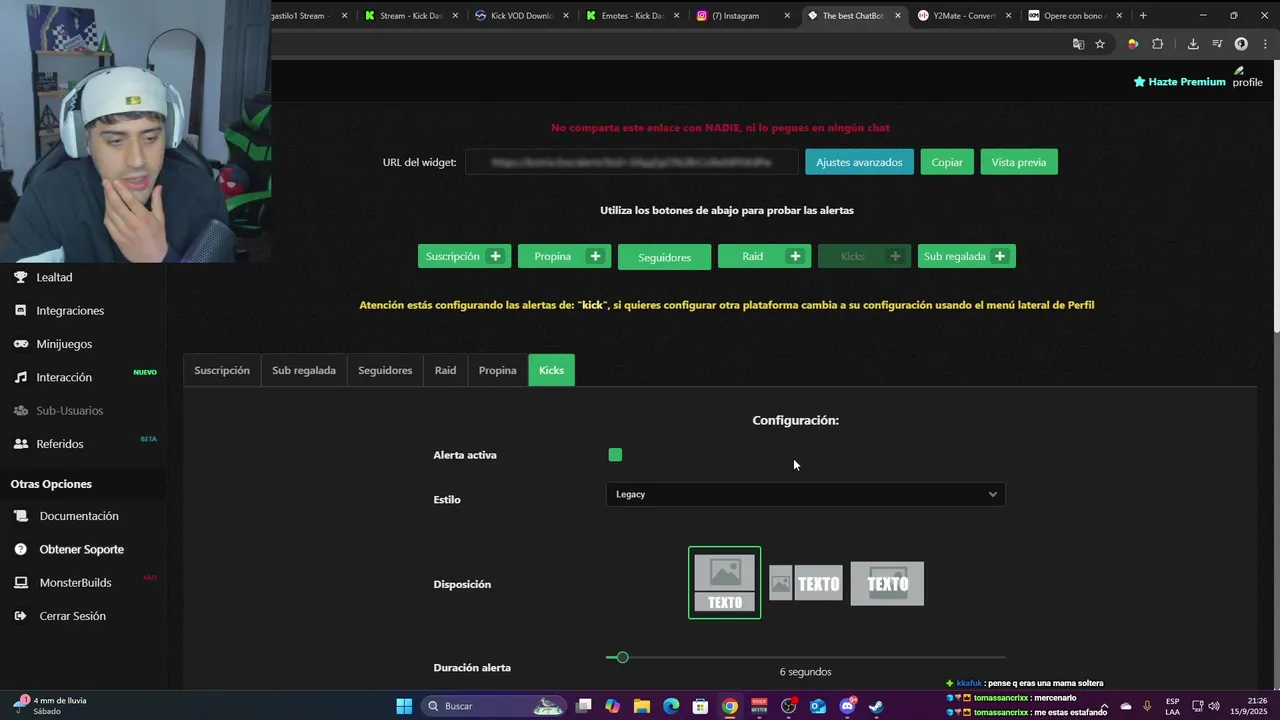Open Discord from the taskbar

click(x=847, y=706)
